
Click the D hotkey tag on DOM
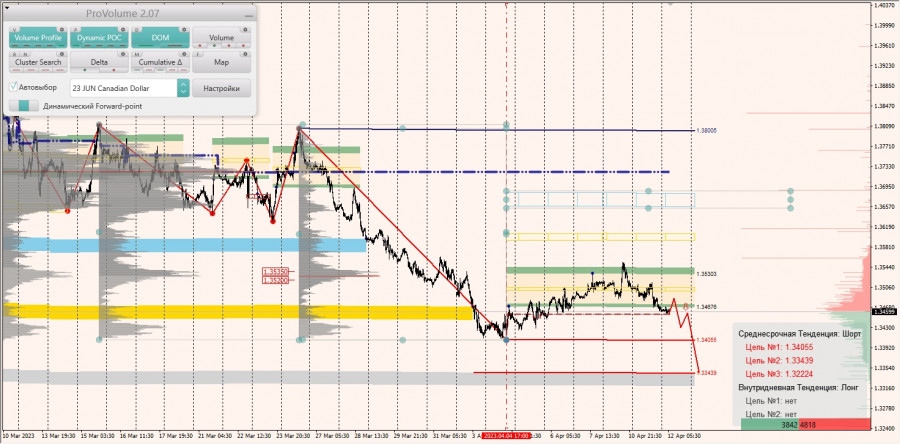coord(137,29)
